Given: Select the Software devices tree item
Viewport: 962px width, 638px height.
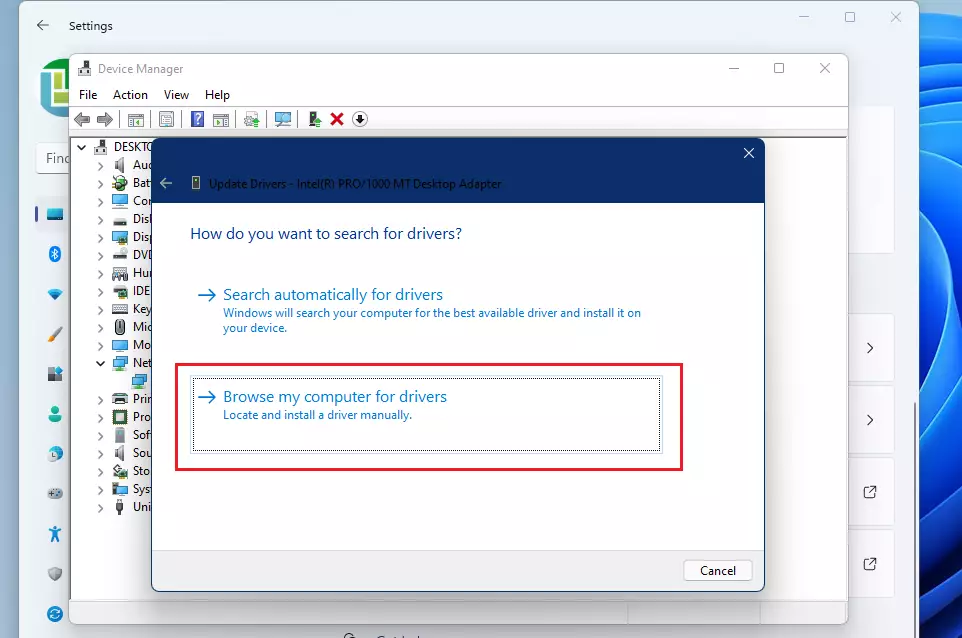Looking at the screenshot, I should pyautogui.click(x=132, y=435).
